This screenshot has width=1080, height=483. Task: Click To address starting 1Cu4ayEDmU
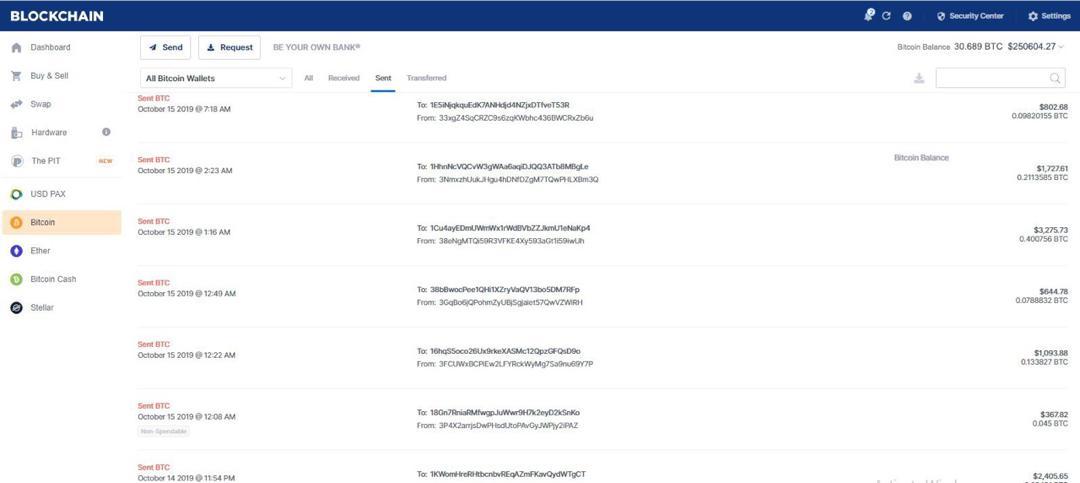point(510,228)
